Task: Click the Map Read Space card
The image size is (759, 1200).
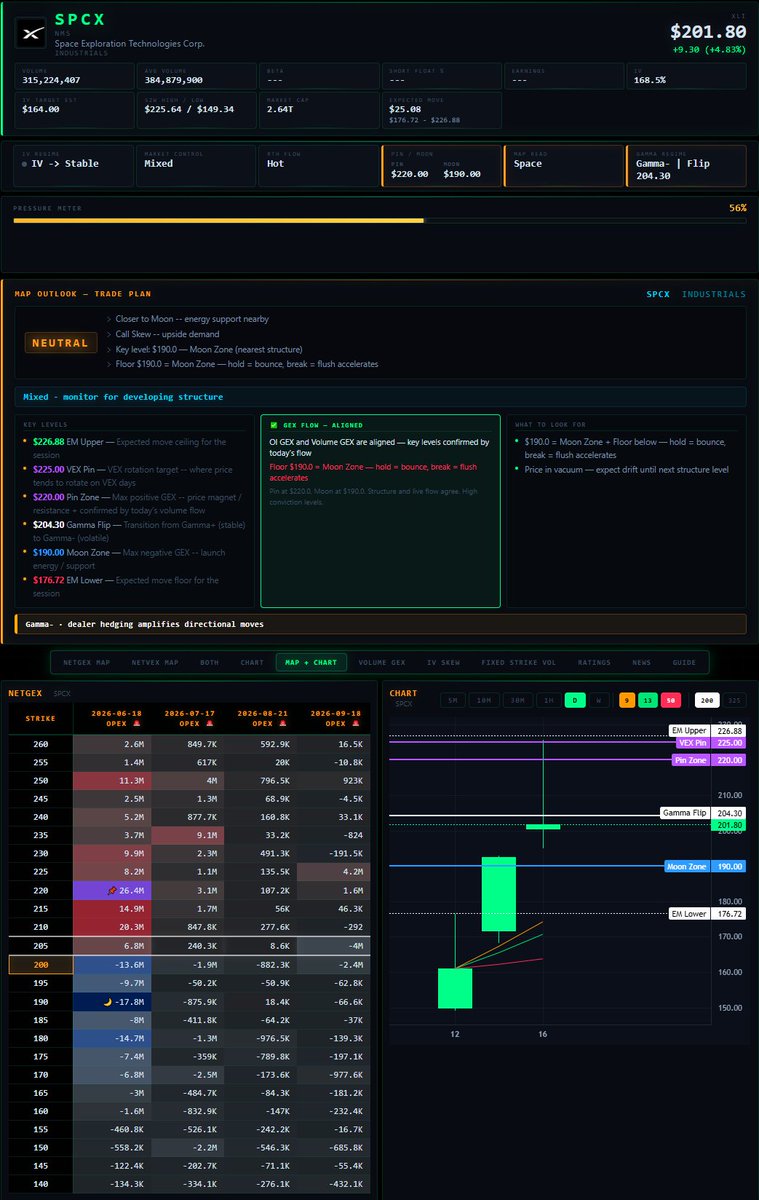Action: pos(563,165)
